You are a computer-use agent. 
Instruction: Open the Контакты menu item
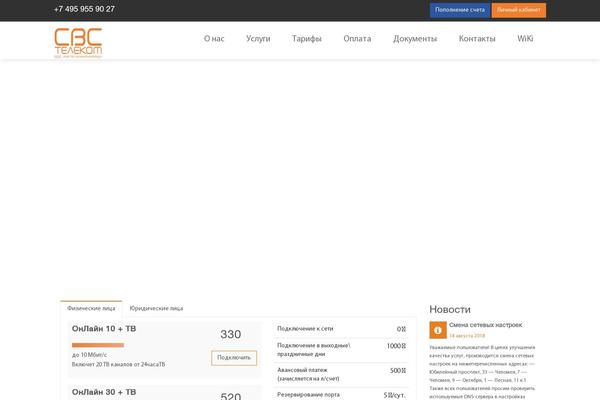click(x=477, y=39)
